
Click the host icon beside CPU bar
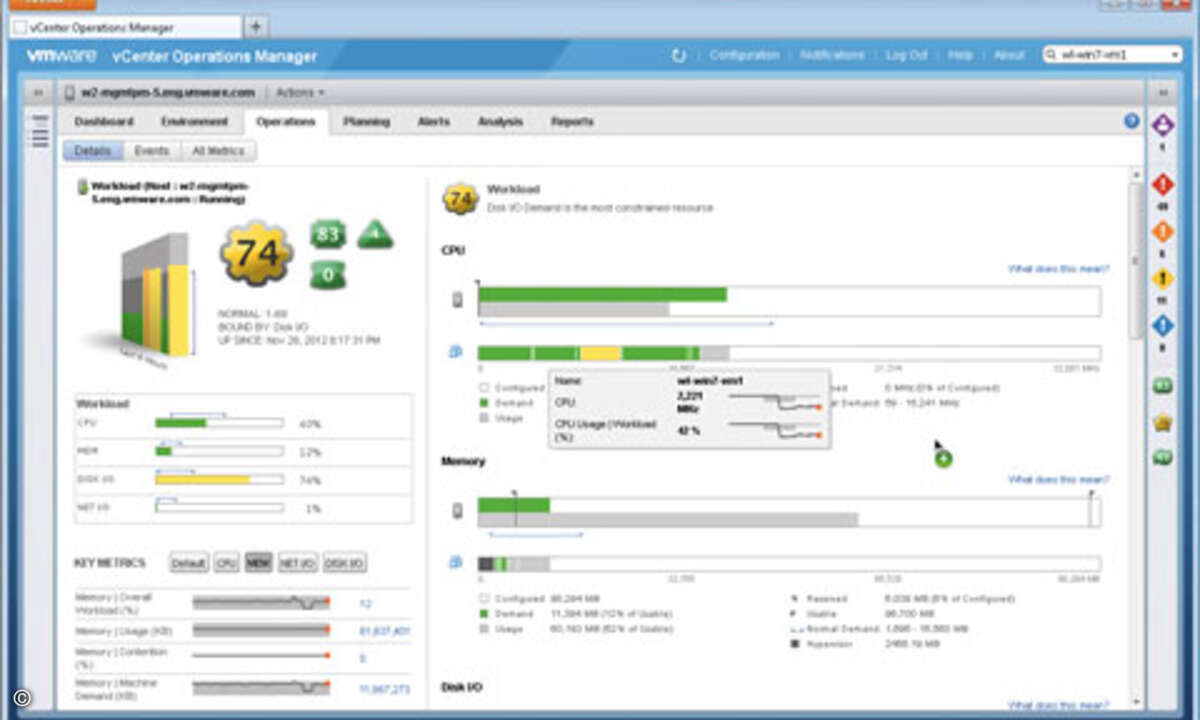pyautogui.click(x=457, y=299)
